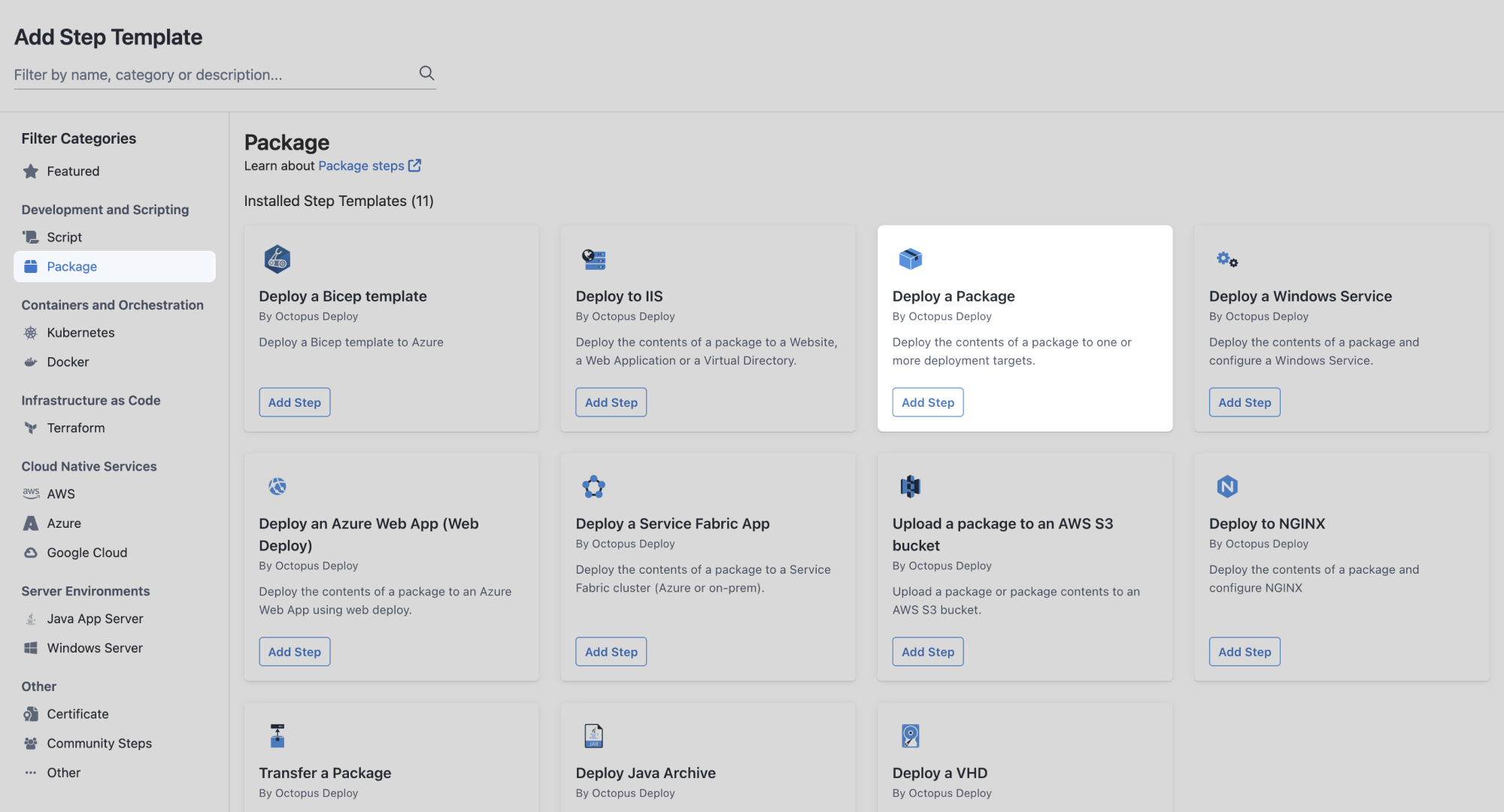
Task: Click the Featured star icon
Action: 31,171
